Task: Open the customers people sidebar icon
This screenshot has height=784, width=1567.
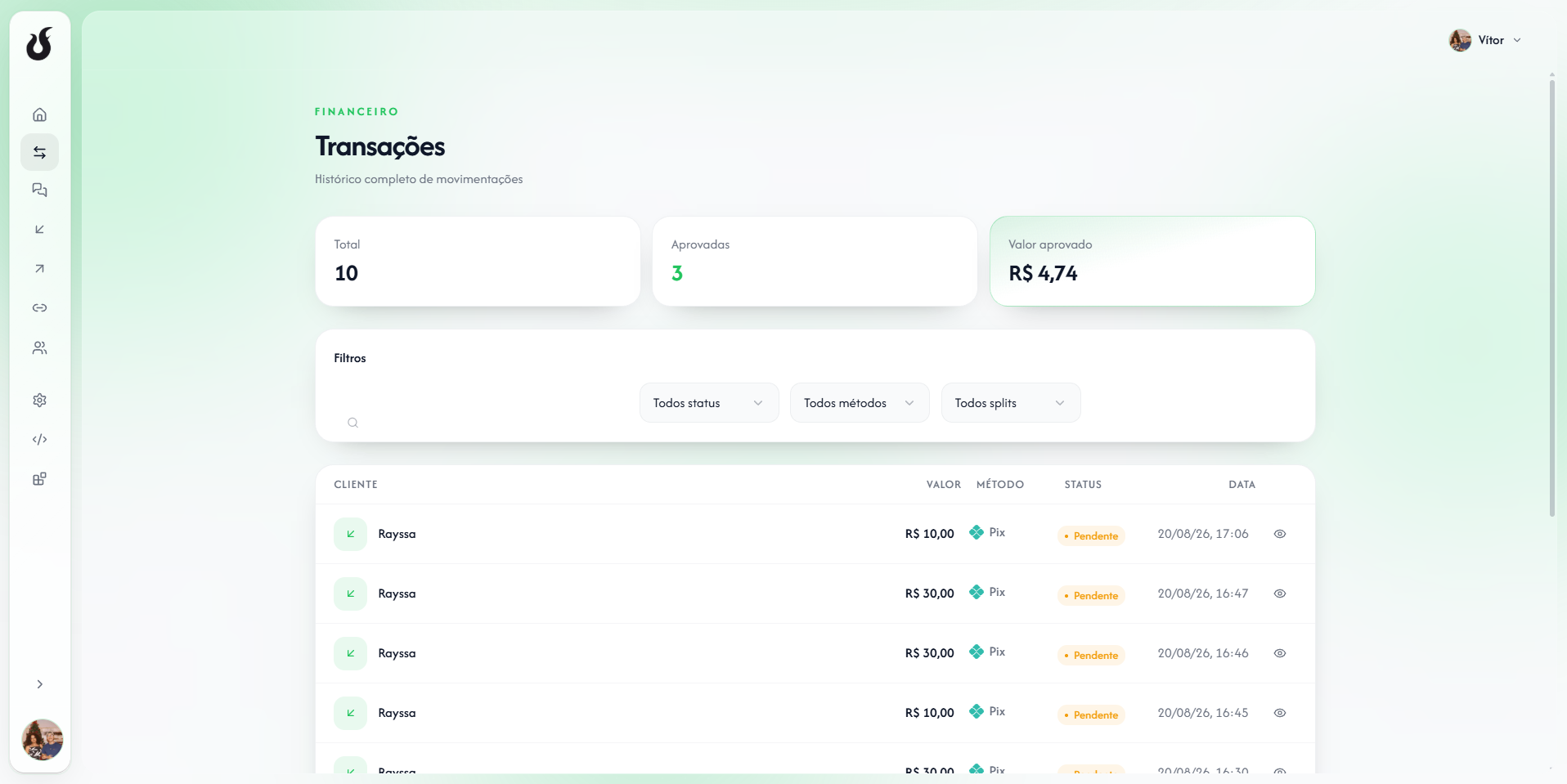Action: [39, 348]
